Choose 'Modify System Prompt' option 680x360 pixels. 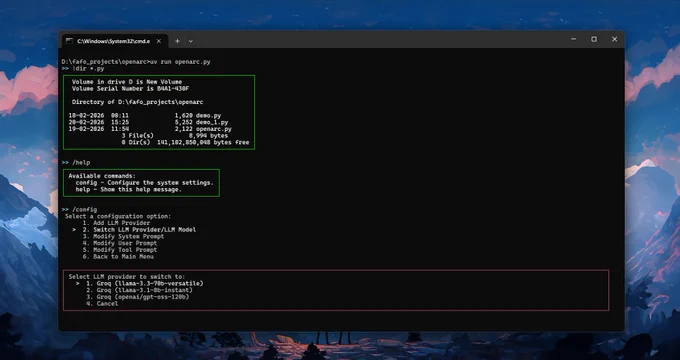(x=124, y=236)
